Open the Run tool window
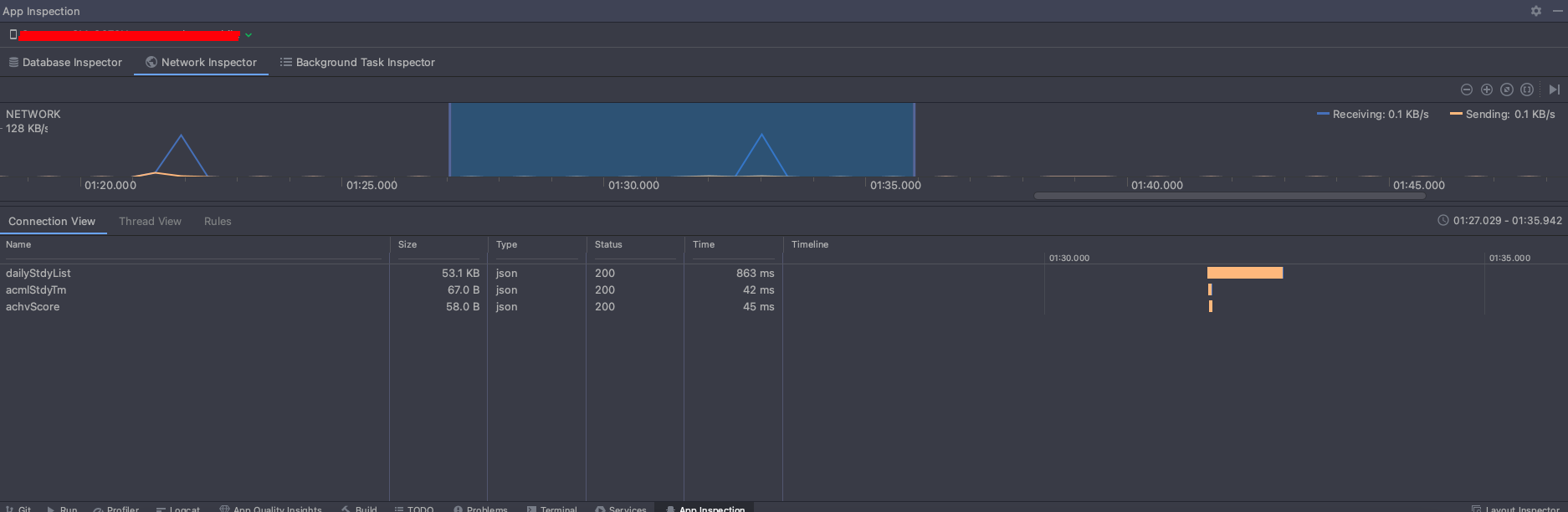Viewport: 1568px width, 512px height. tap(62, 508)
